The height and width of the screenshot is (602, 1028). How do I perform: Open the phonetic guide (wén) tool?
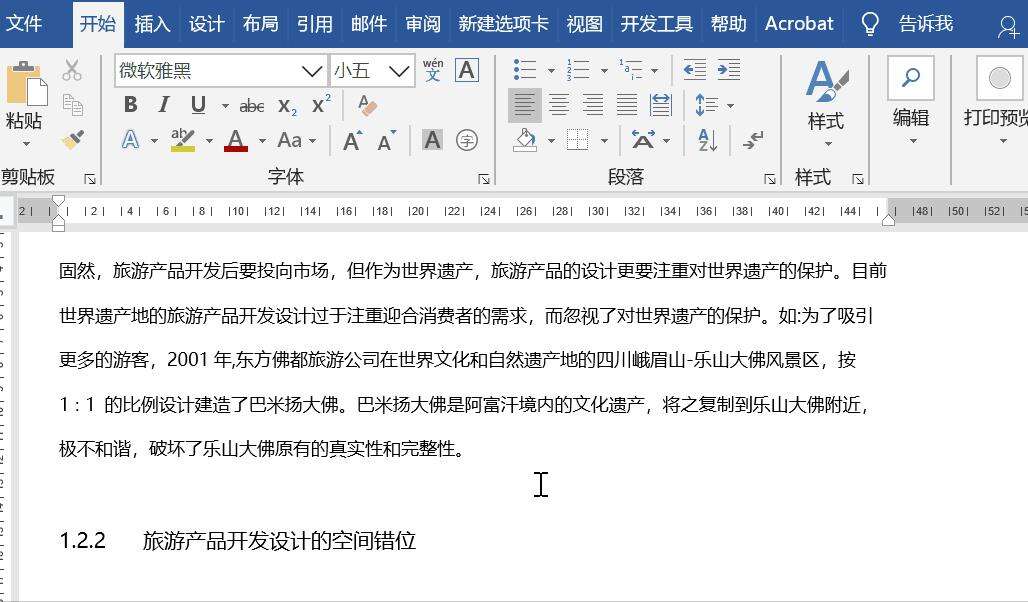point(433,70)
